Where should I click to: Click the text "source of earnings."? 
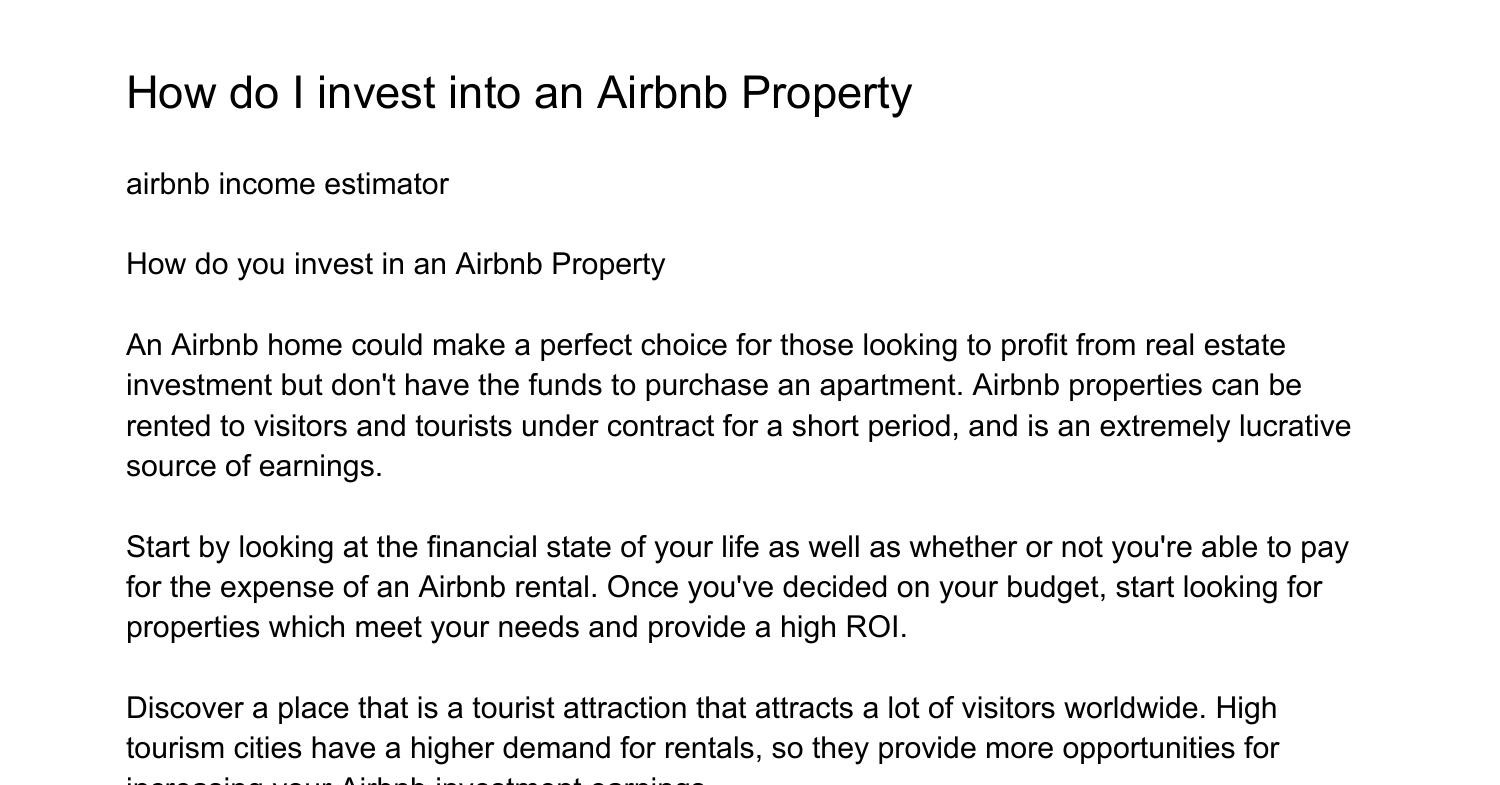point(254,467)
